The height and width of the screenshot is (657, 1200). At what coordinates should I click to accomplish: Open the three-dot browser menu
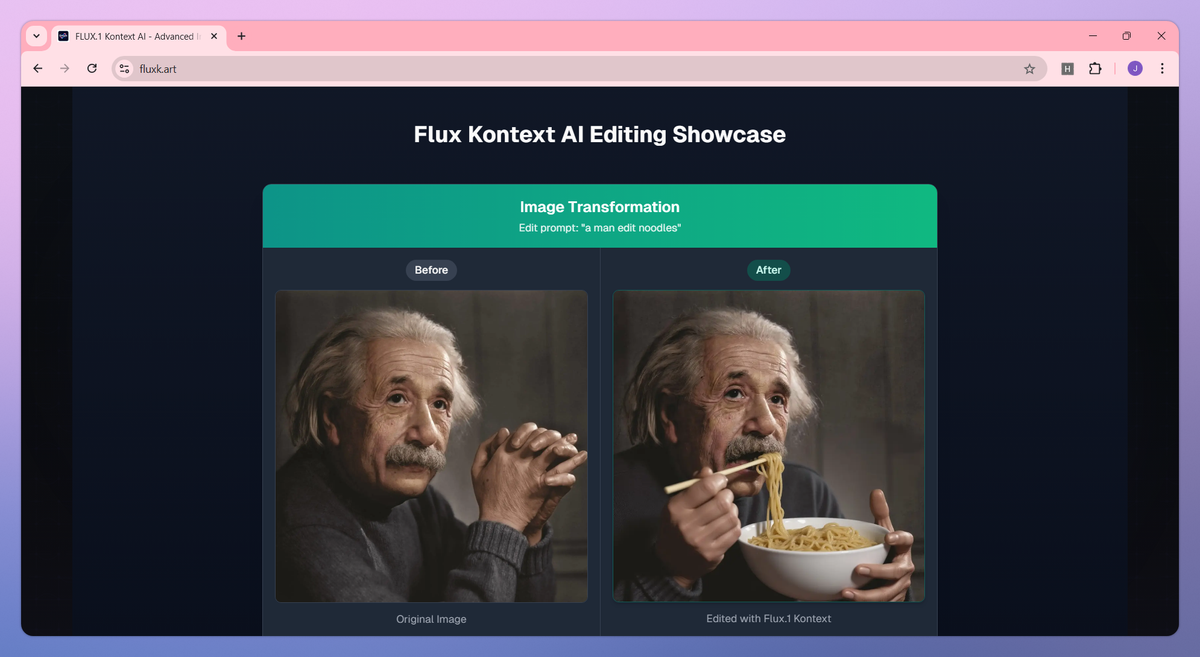click(x=1162, y=68)
